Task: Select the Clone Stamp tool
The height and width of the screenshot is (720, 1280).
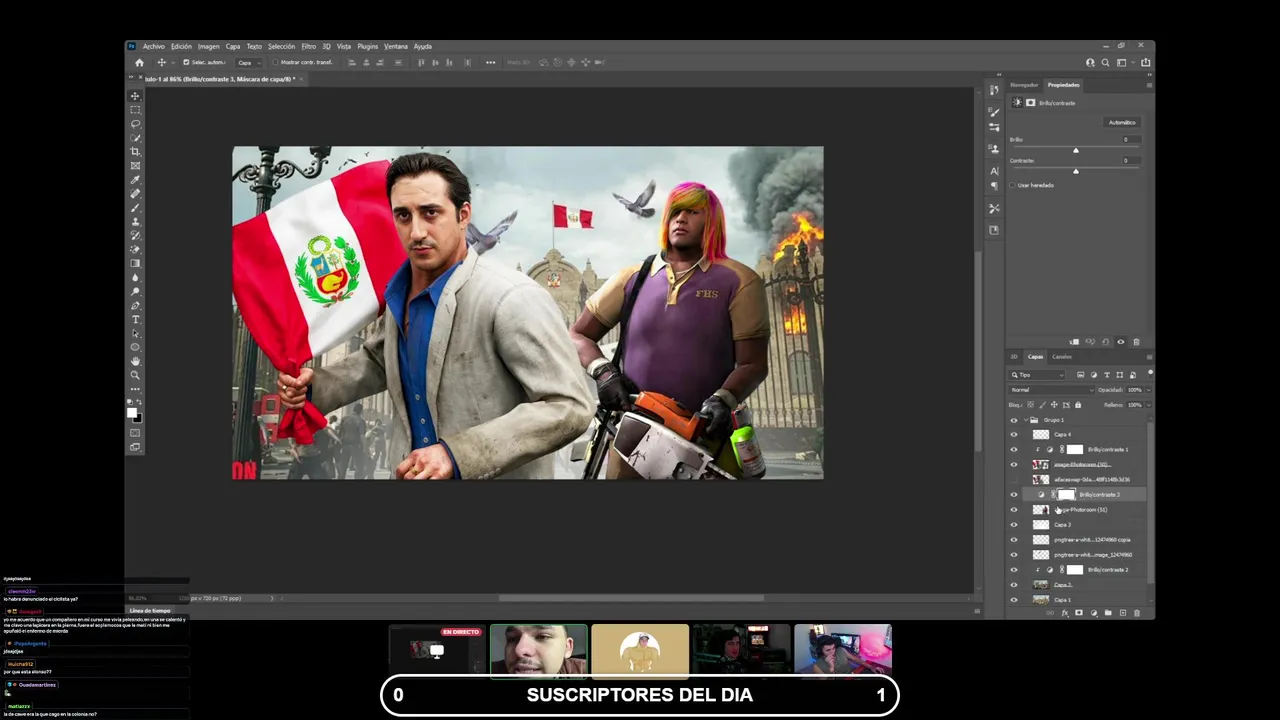Action: pos(135,222)
